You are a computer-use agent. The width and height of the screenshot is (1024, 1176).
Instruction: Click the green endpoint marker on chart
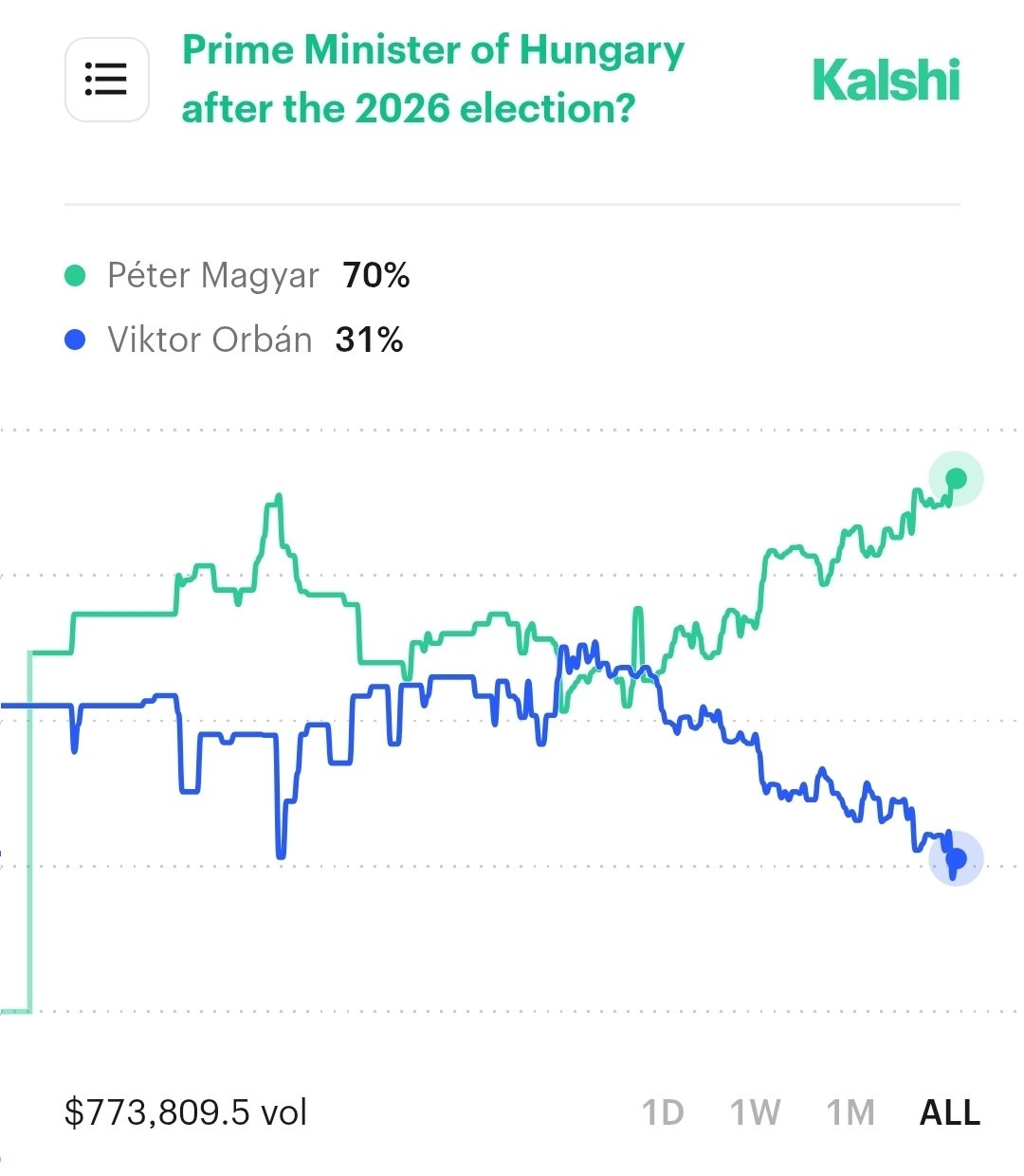point(956,478)
